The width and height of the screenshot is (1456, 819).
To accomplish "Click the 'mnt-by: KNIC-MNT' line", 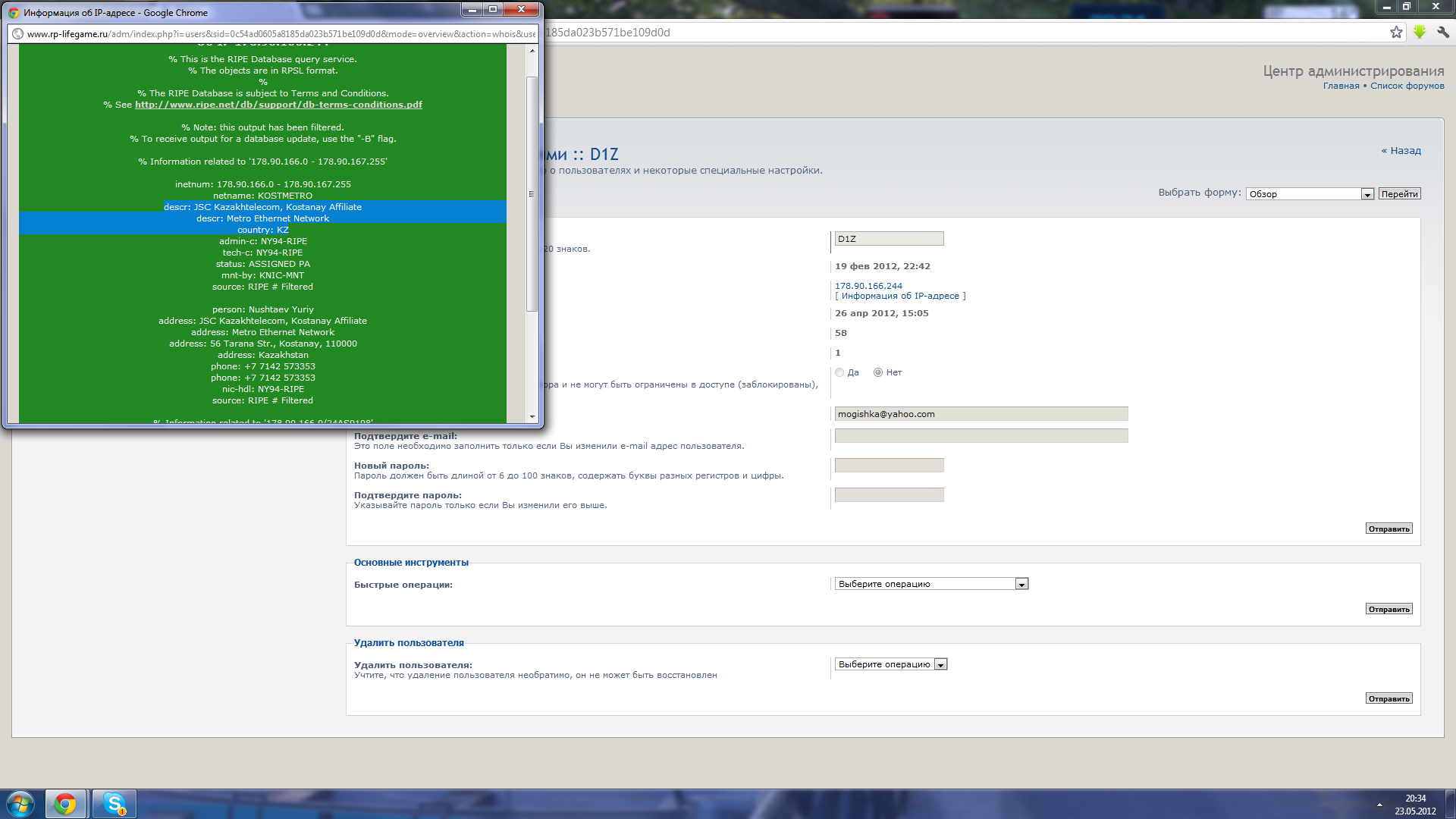I will (x=262, y=275).
